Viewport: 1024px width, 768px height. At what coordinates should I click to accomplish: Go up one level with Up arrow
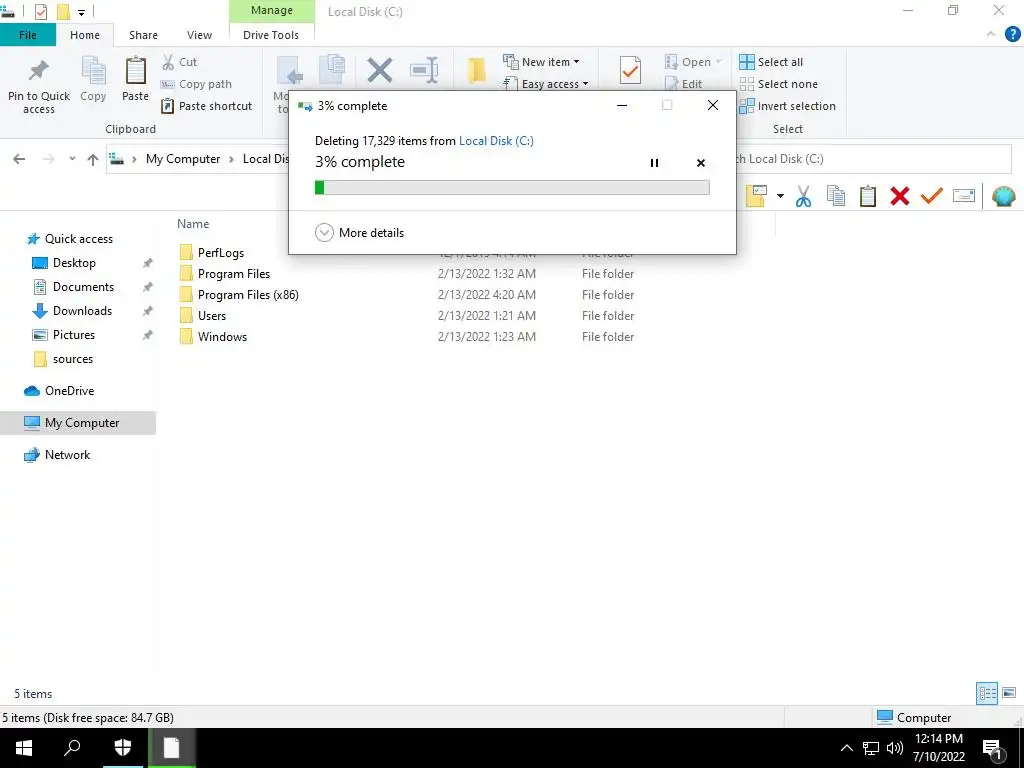(x=93, y=159)
